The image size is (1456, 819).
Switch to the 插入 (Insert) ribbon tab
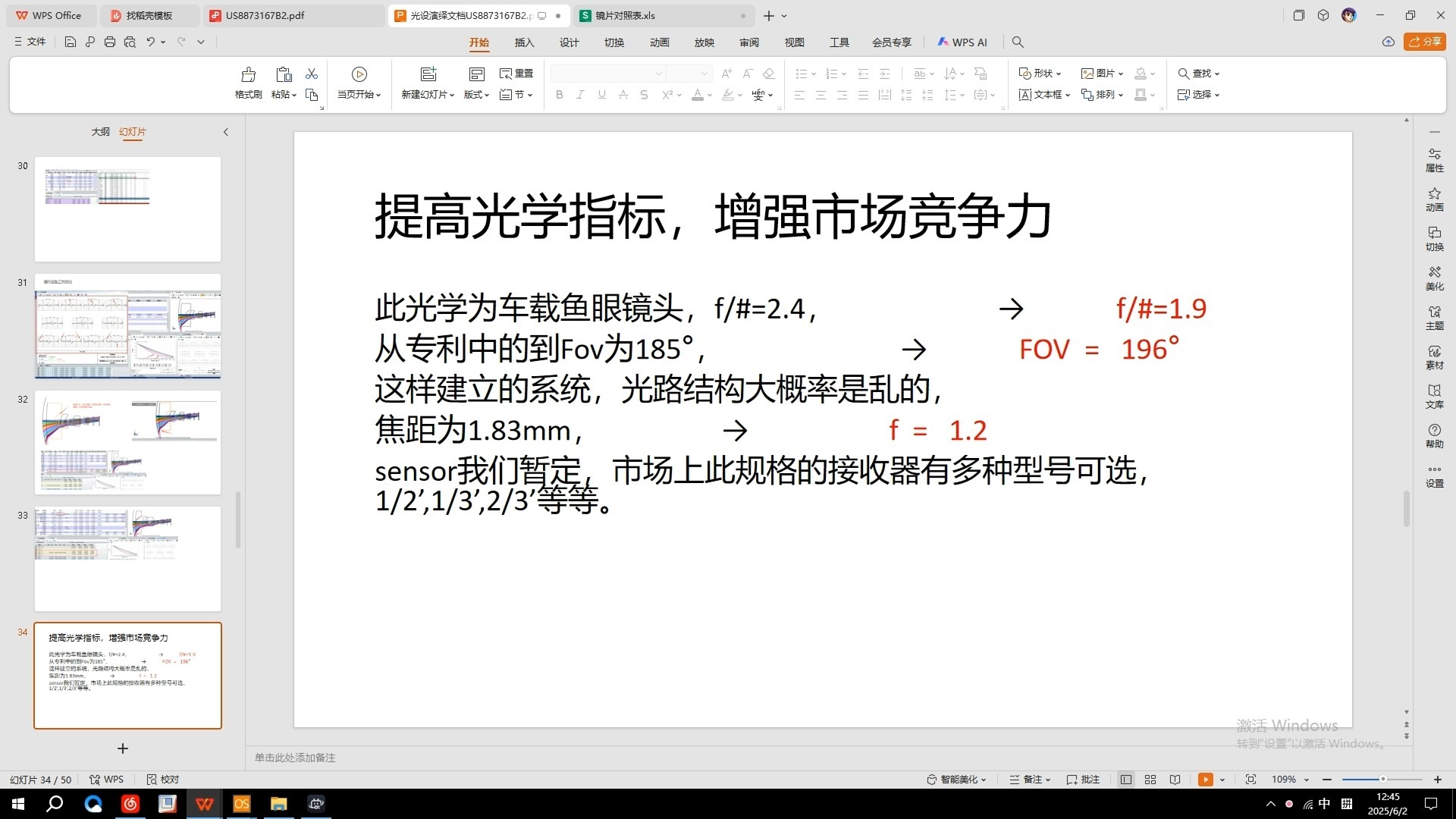click(x=524, y=42)
